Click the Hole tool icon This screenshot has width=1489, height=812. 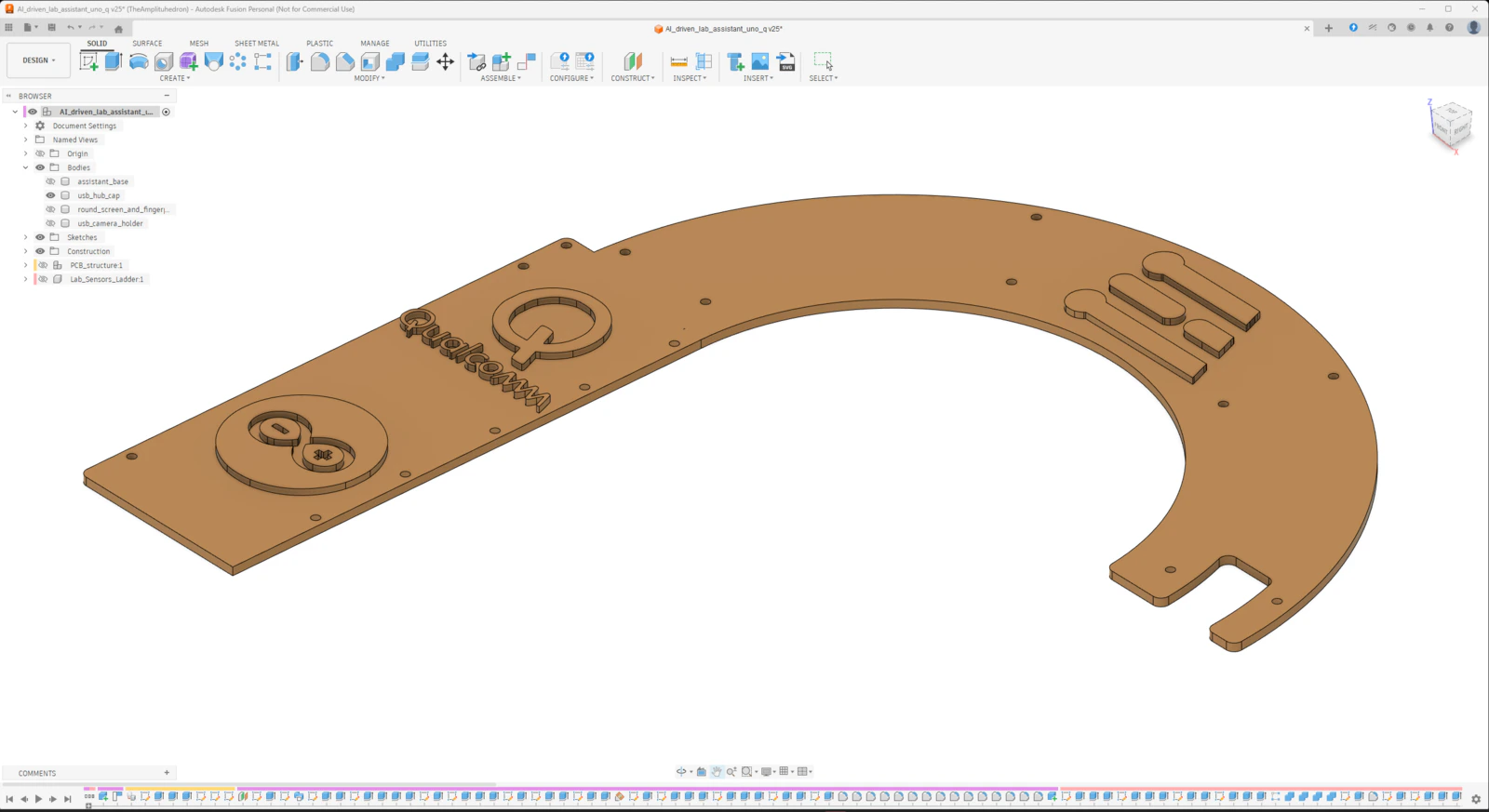click(x=164, y=61)
